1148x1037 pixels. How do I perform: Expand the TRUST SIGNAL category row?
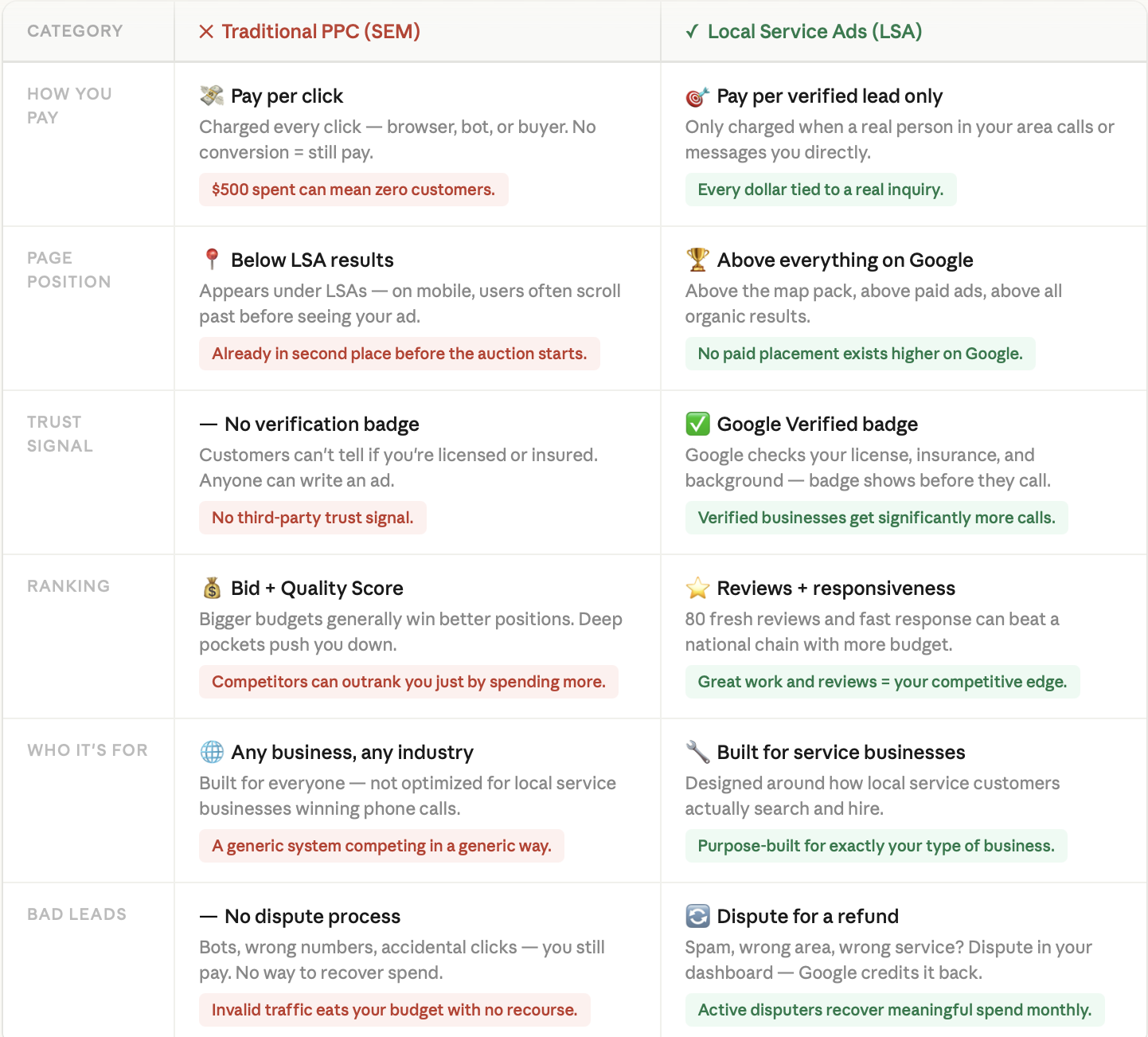[60, 433]
